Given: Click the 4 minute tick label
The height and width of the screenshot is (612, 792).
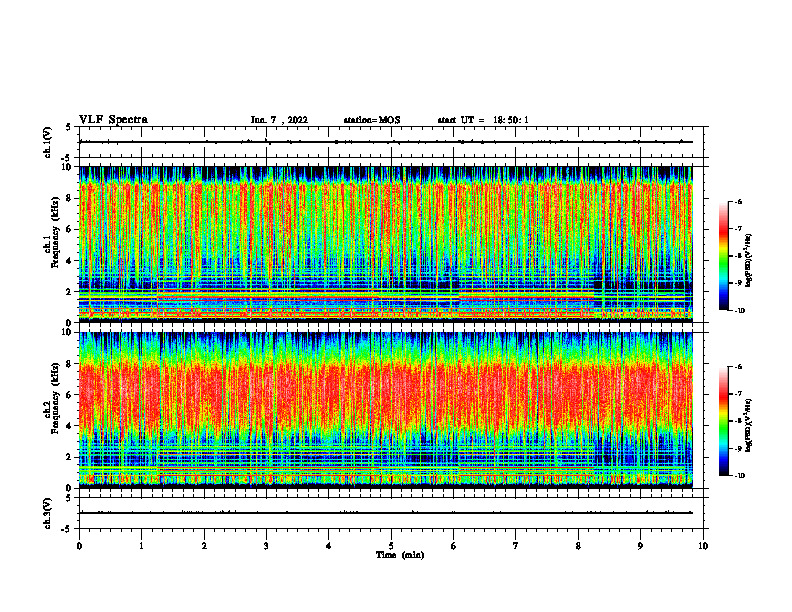Looking at the screenshot, I should (x=329, y=546).
